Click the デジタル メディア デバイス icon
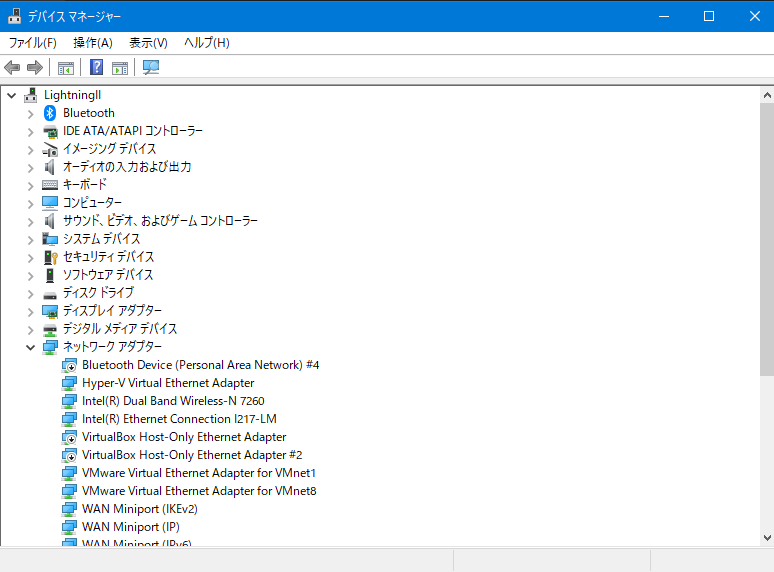The width and height of the screenshot is (774, 572). point(50,330)
